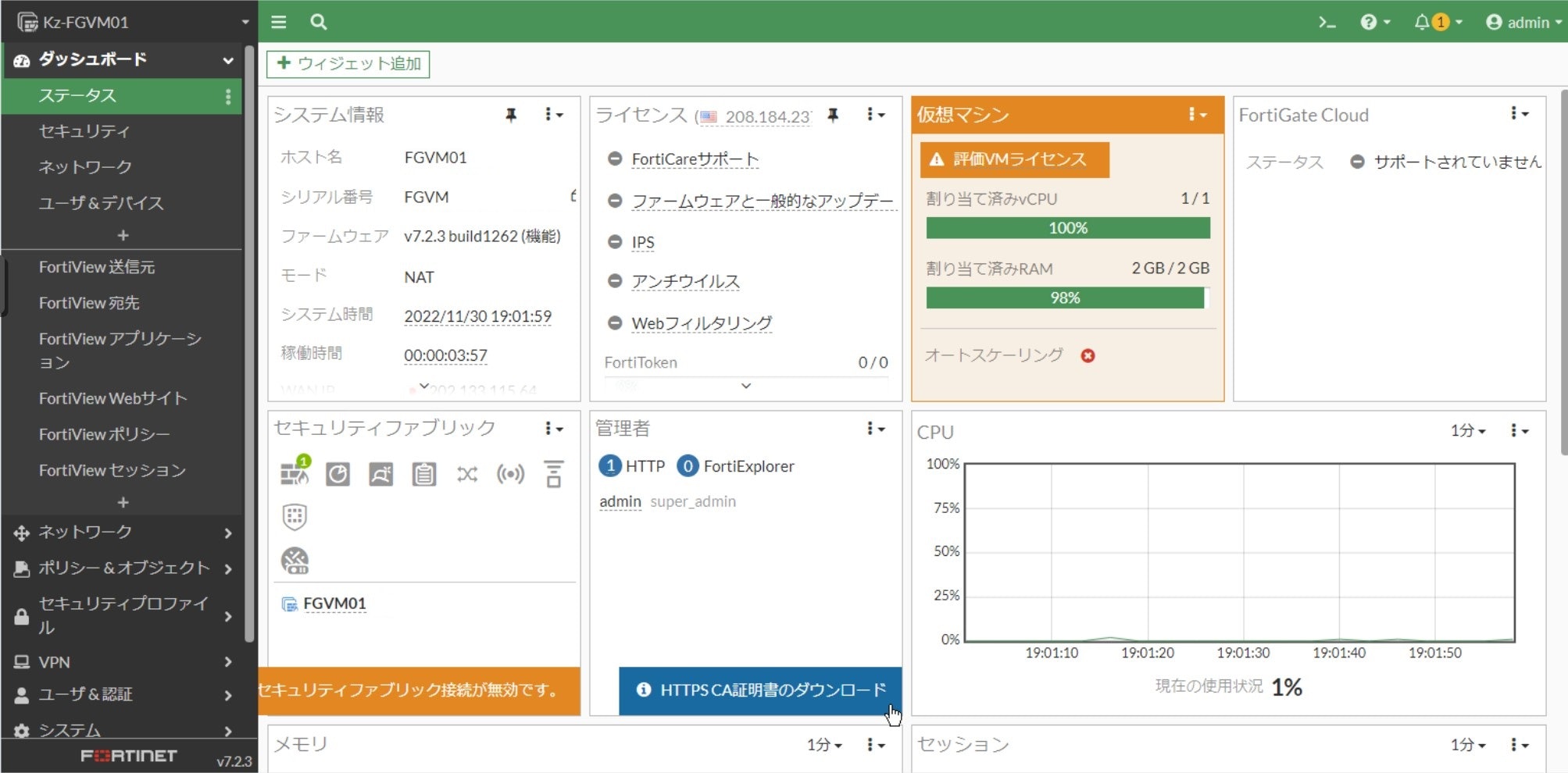This screenshot has width=1568, height=773.
Task: Open the ステータス three-dot options
Action: [228, 96]
